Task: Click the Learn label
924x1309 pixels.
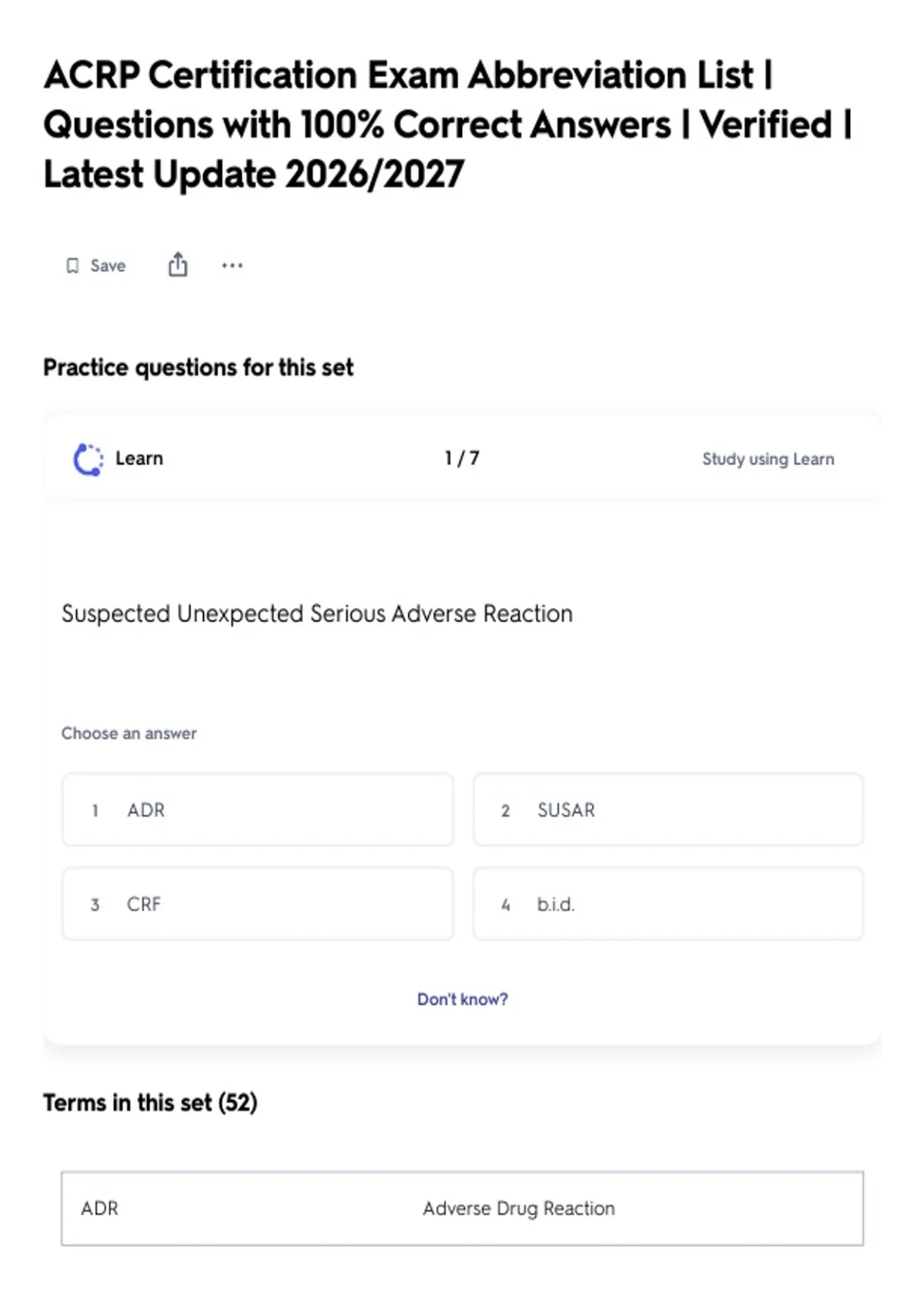Action: click(139, 459)
